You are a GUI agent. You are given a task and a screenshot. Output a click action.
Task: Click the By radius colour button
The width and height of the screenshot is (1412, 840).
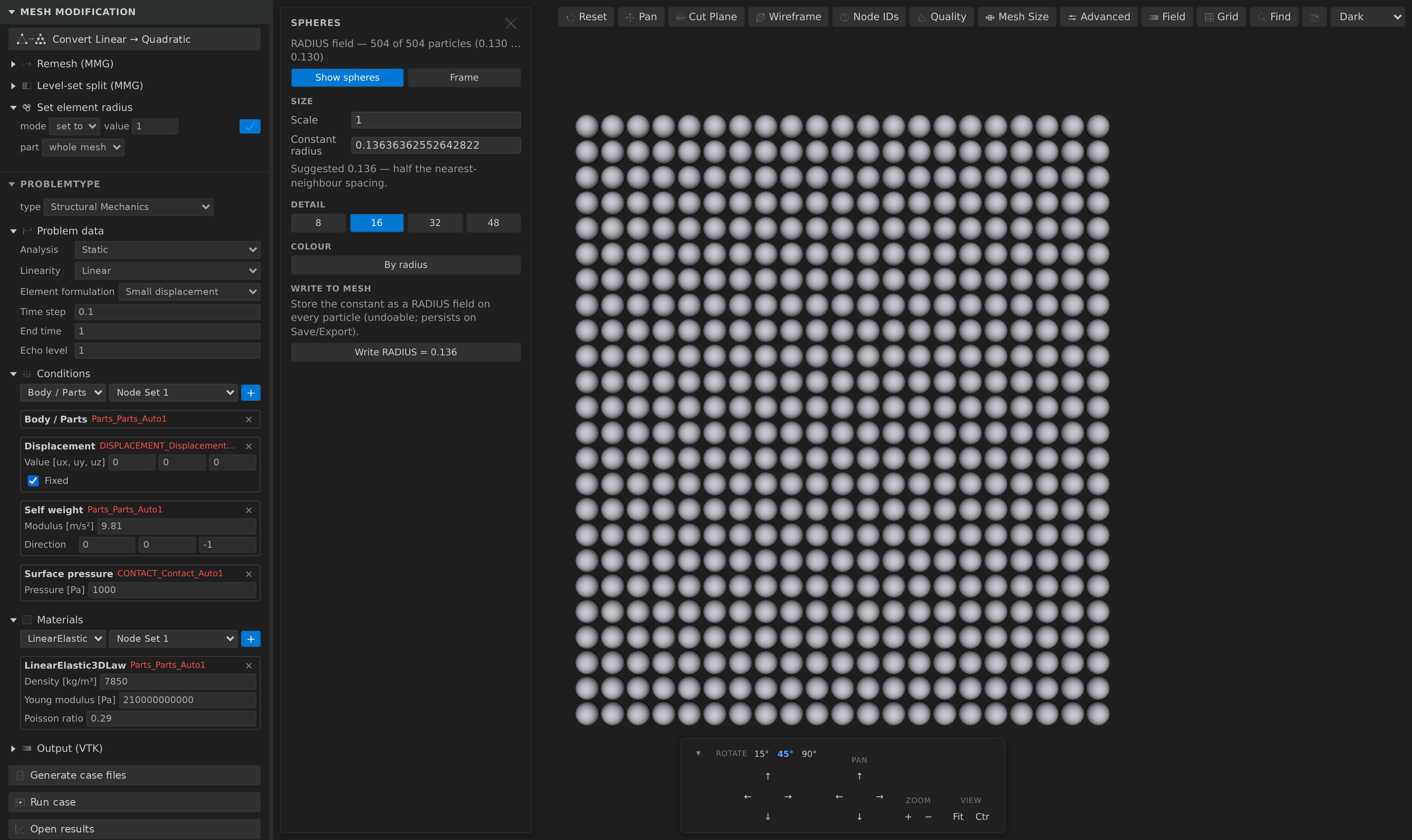tap(406, 265)
